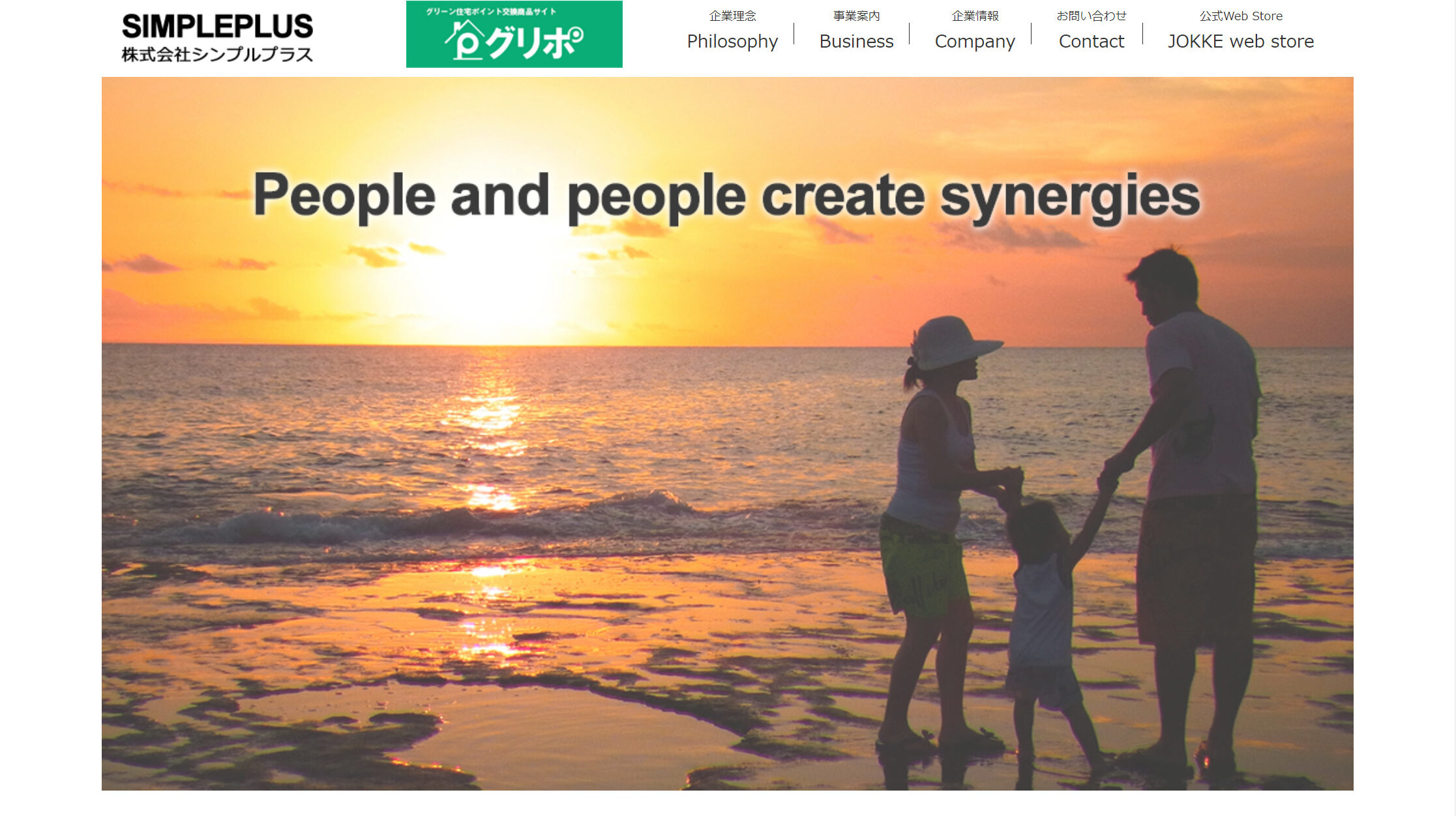This screenshot has width=1456, height=816.
Task: Open the Philosophy menu item
Action: pyautogui.click(x=732, y=41)
